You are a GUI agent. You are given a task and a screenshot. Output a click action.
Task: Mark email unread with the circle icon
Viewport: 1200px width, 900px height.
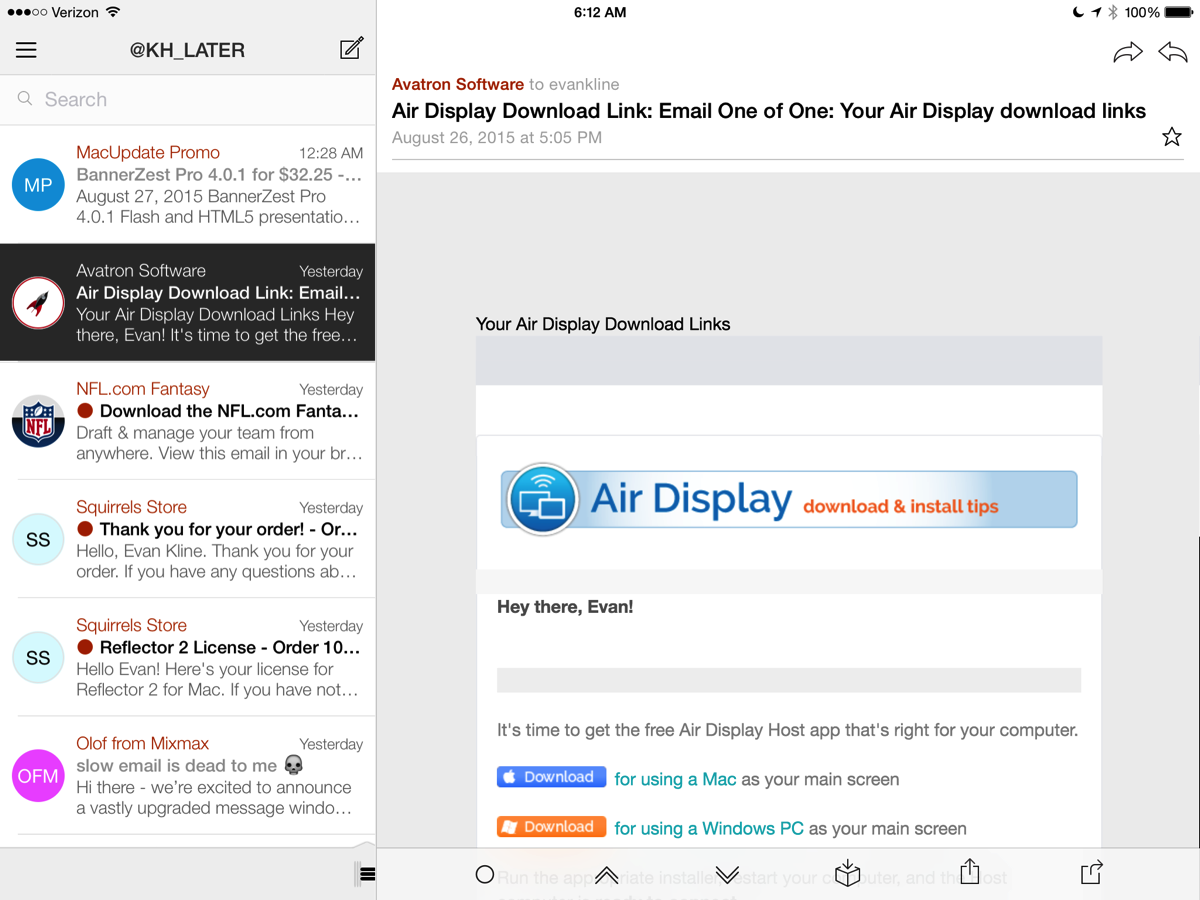[485, 873]
